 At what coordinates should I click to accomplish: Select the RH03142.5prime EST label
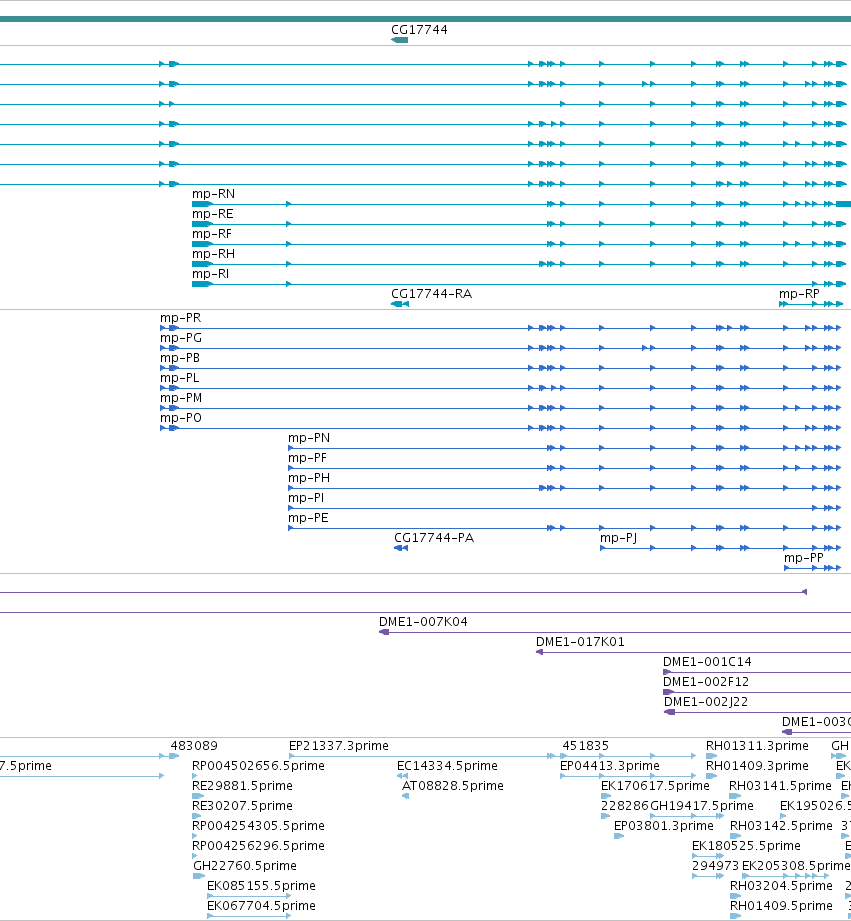pyautogui.click(x=781, y=825)
